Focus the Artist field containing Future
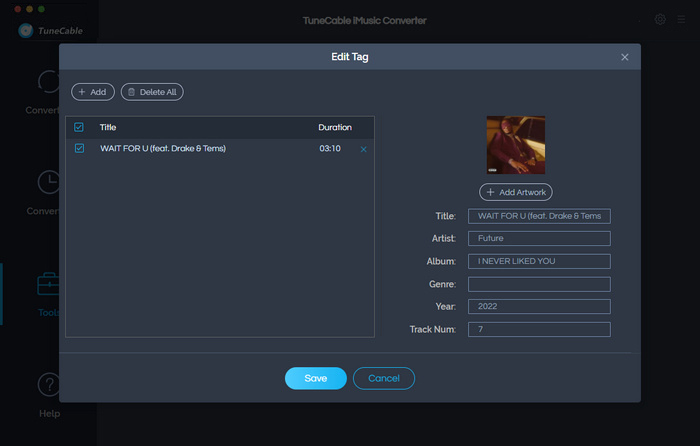 click(539, 238)
